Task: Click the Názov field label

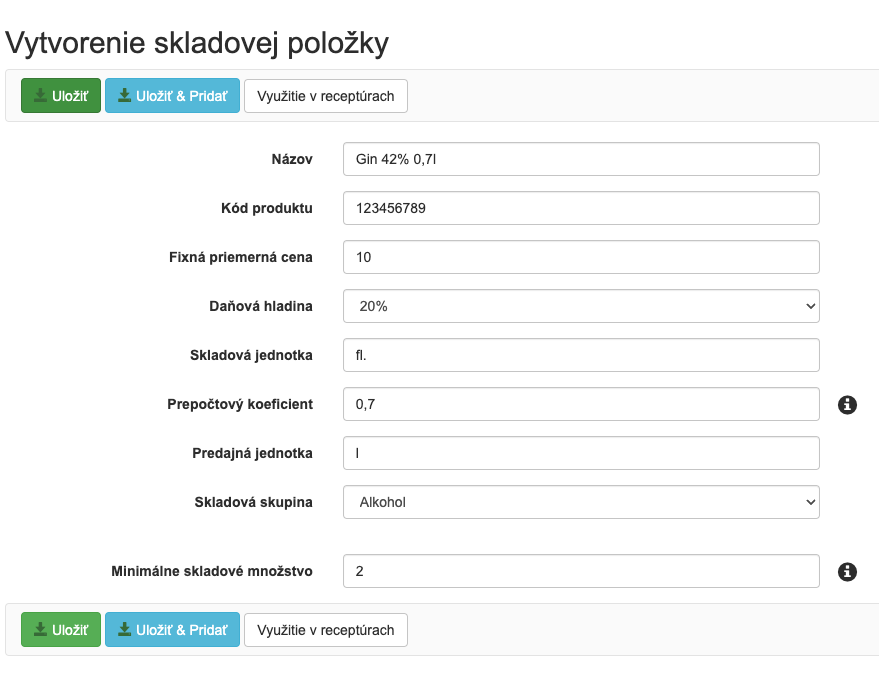Action: pyautogui.click(x=292, y=159)
